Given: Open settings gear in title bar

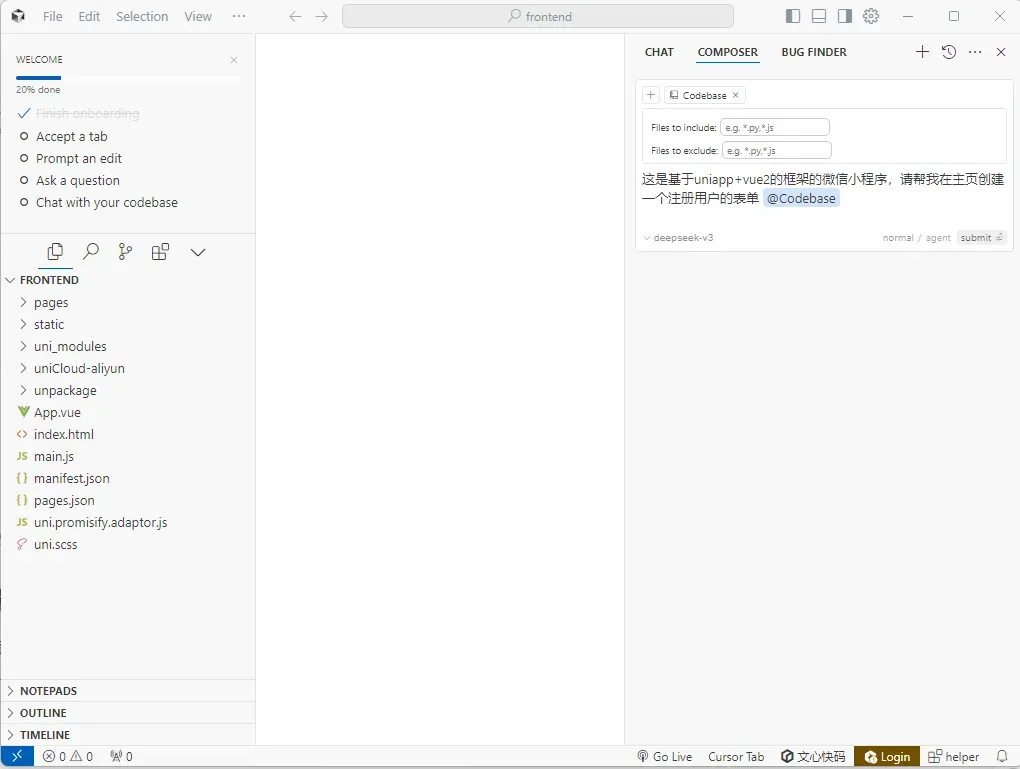Looking at the screenshot, I should coord(871,16).
